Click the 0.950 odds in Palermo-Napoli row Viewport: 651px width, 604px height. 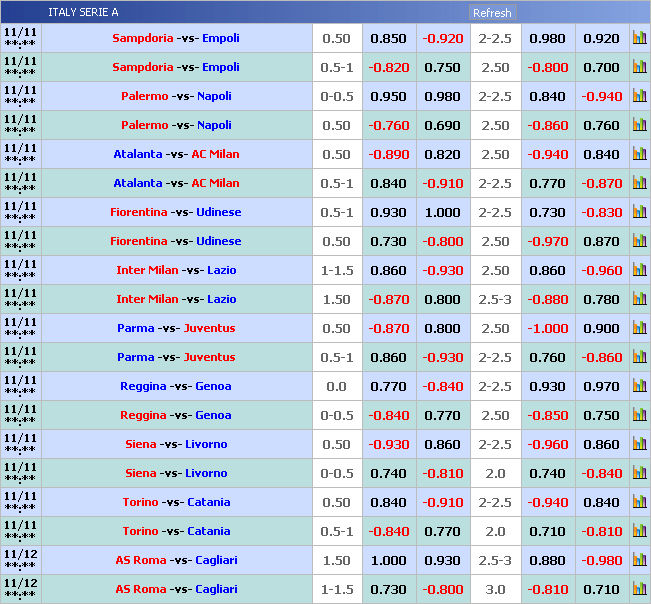click(x=388, y=97)
